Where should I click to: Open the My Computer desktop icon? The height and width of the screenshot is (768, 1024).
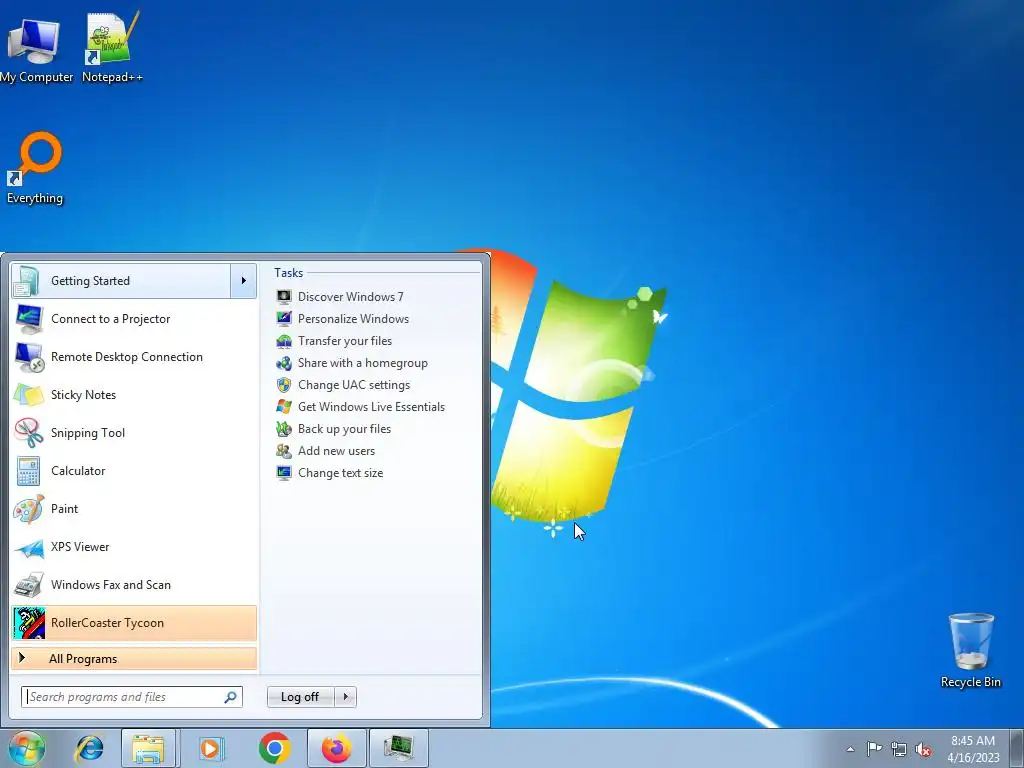pyautogui.click(x=36, y=51)
